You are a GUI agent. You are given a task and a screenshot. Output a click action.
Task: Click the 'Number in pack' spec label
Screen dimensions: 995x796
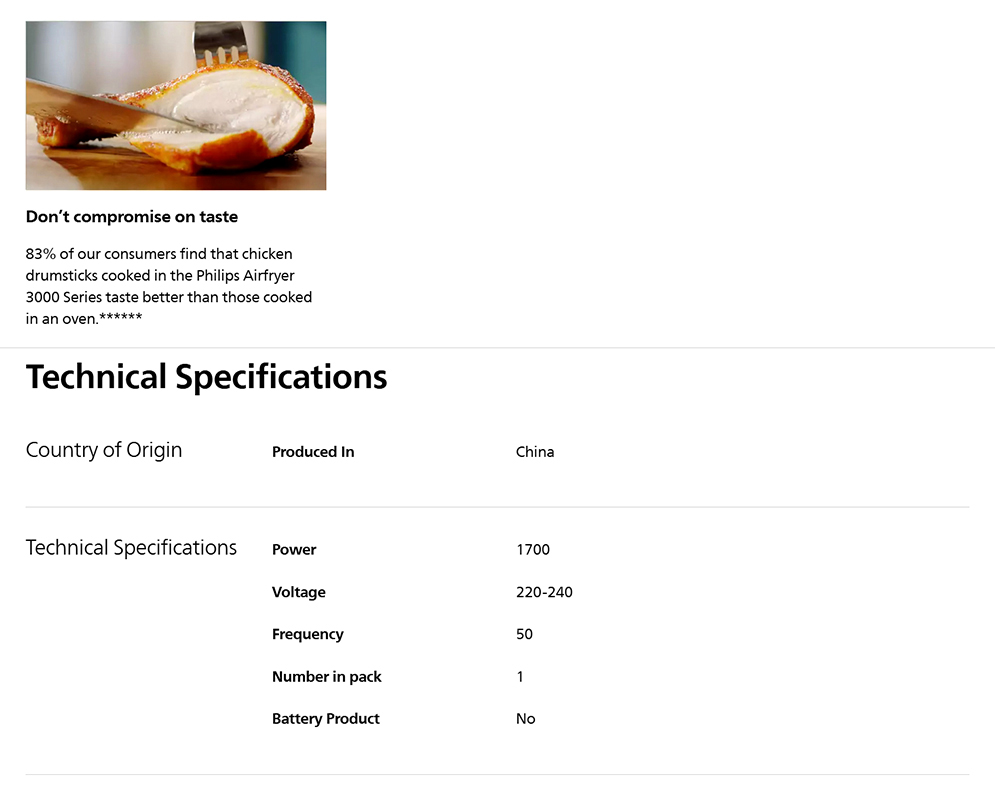tap(327, 677)
